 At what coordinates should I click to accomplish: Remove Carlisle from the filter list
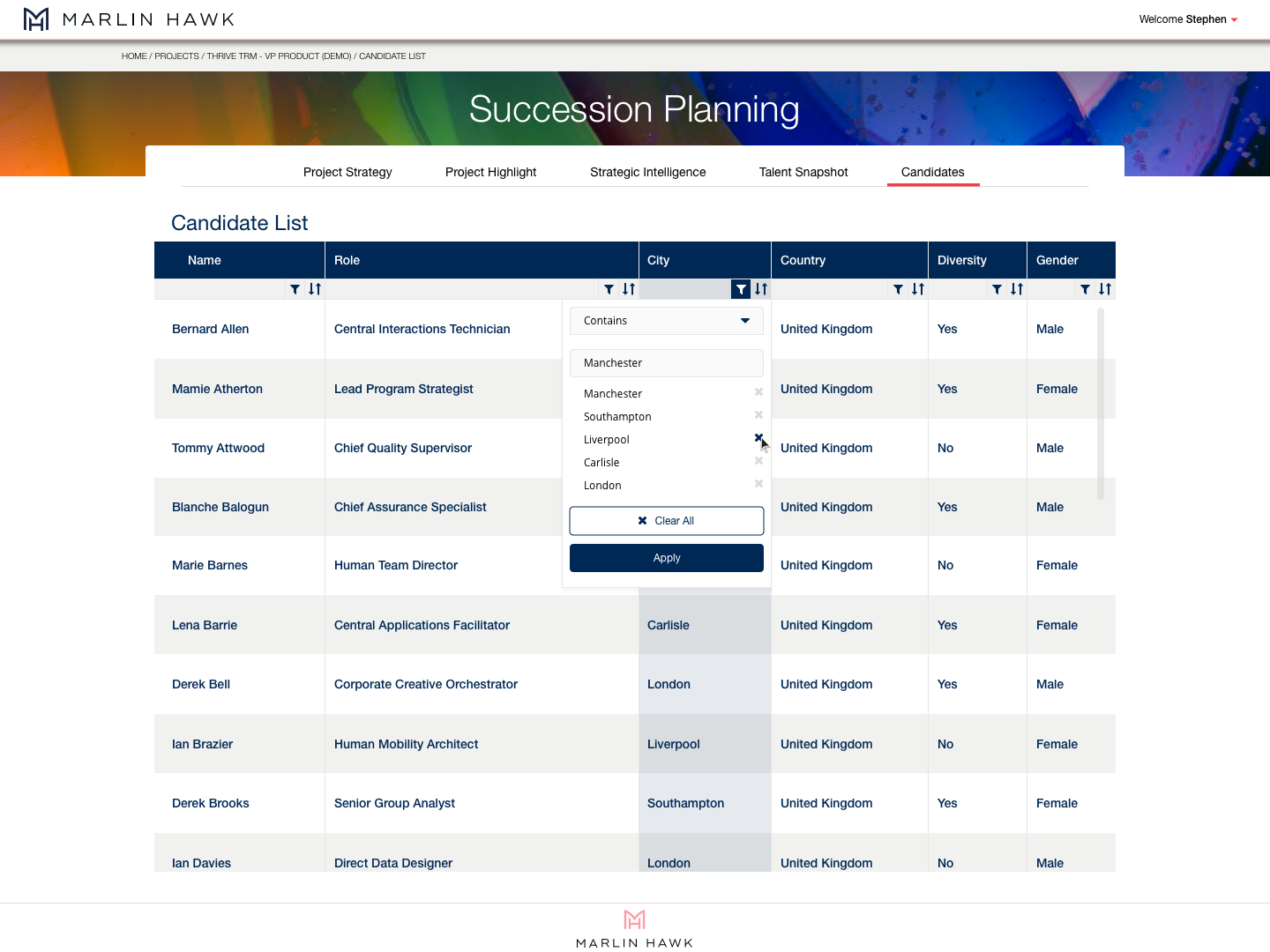[x=758, y=461]
